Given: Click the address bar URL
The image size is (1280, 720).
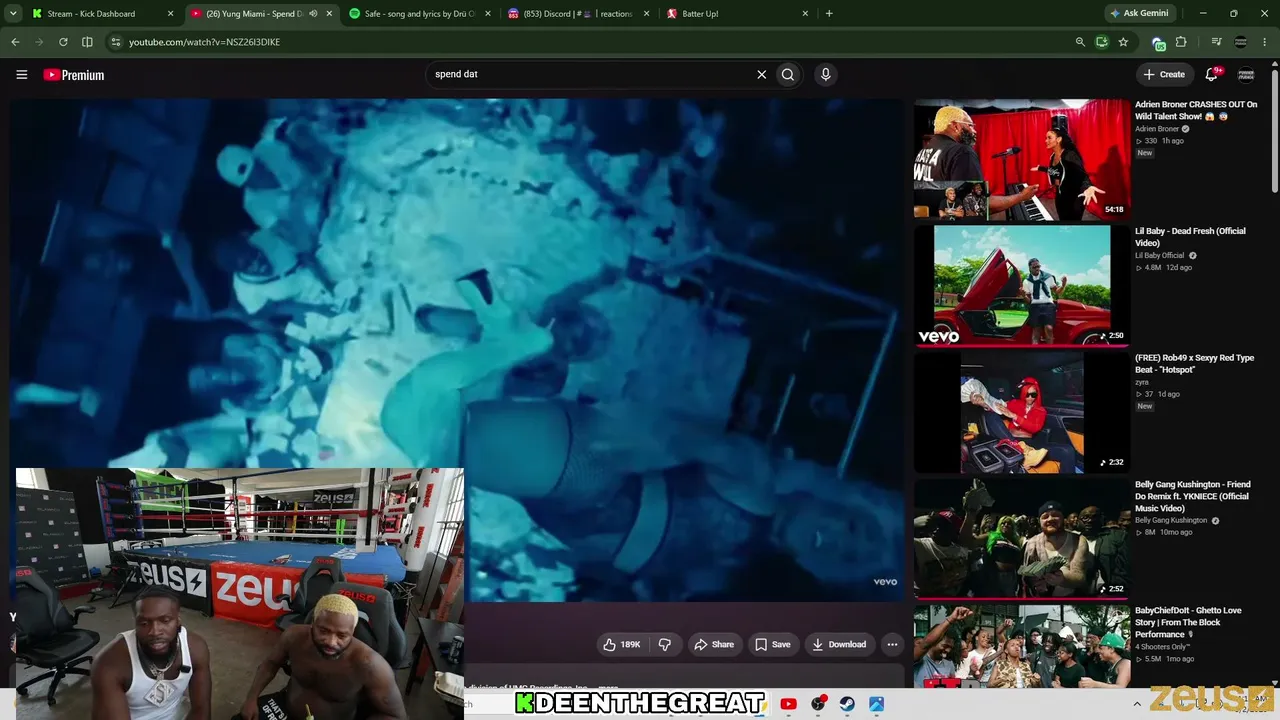Looking at the screenshot, I should click(204, 42).
